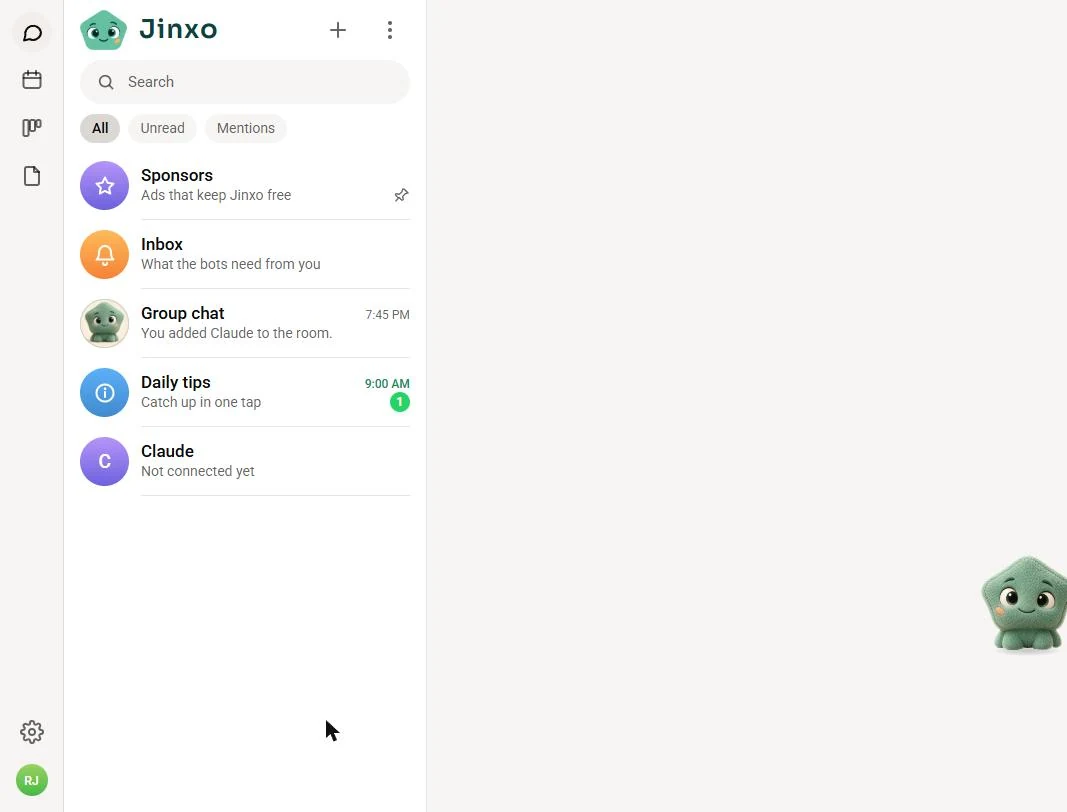The height and width of the screenshot is (812, 1067).
Task: Open the Inbox conversation
Action: click(x=245, y=255)
